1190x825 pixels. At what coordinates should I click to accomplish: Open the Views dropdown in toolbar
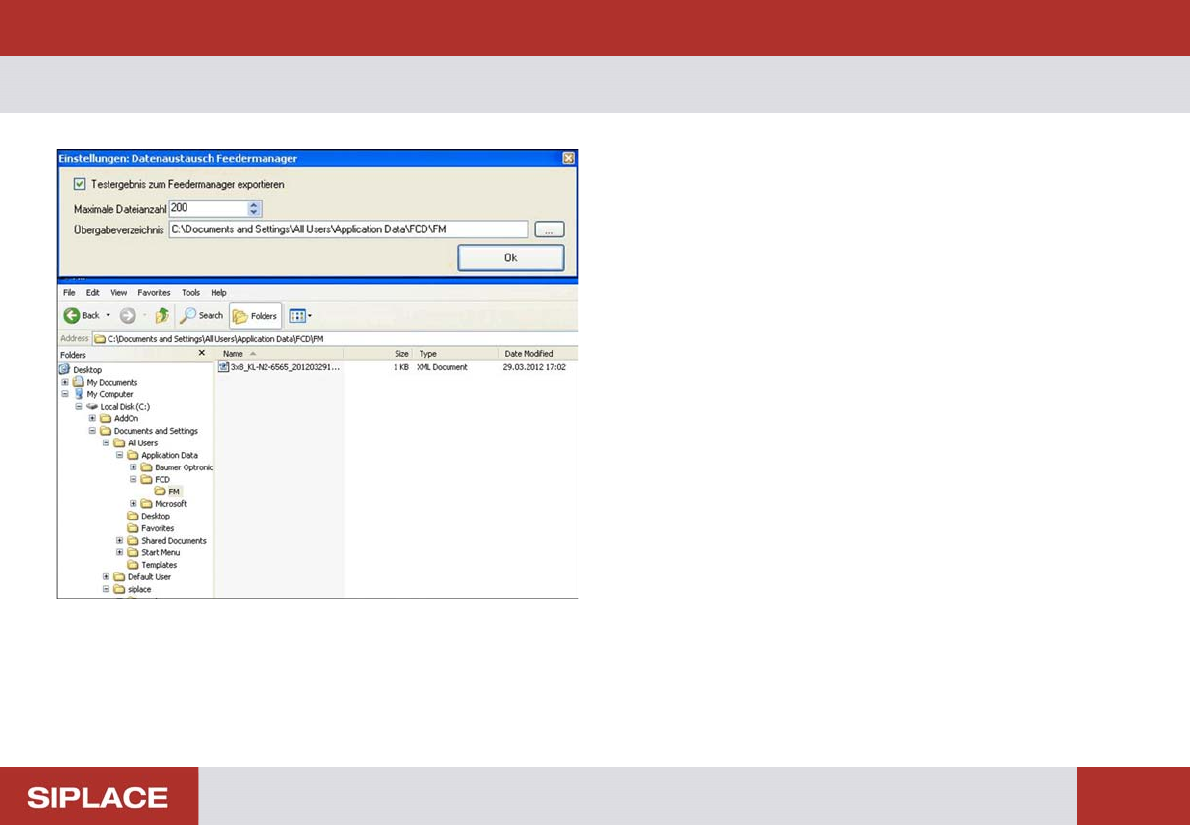(x=300, y=316)
